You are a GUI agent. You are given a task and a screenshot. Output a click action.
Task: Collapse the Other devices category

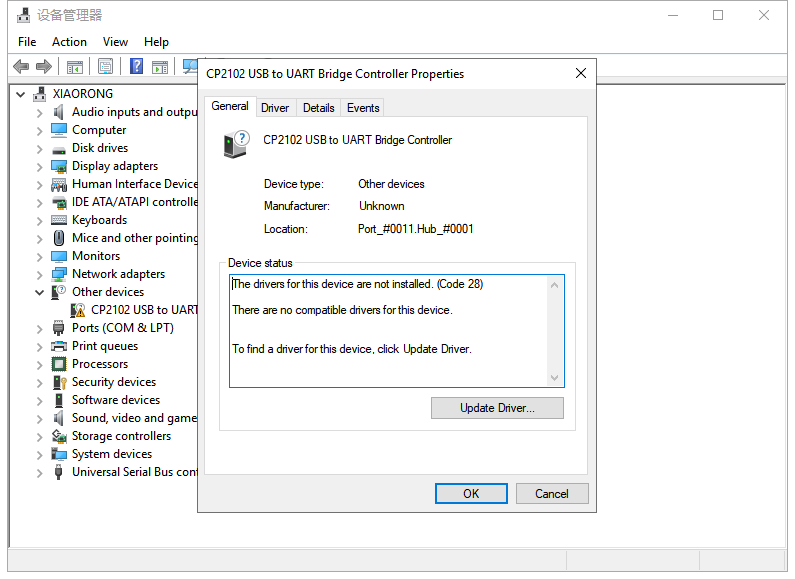pos(40,292)
